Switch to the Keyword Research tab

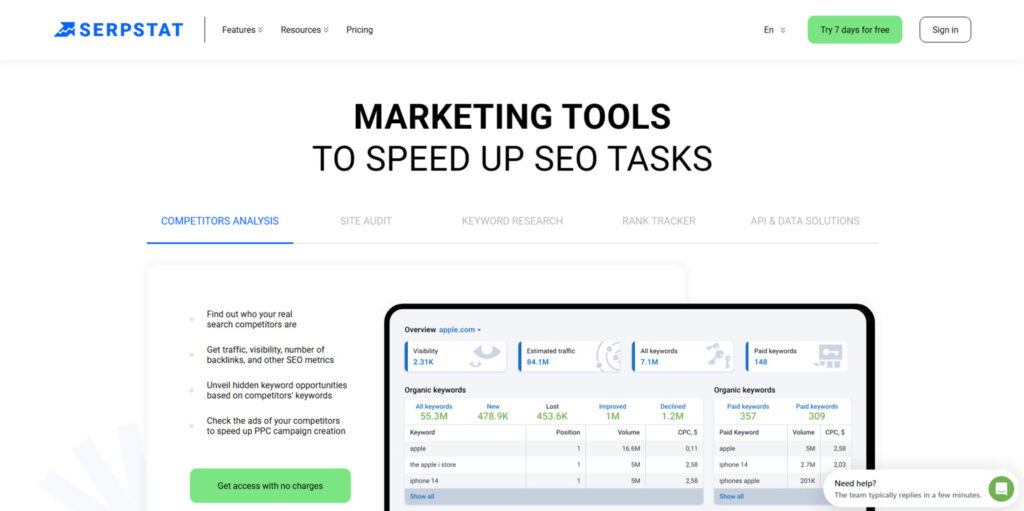pyautogui.click(x=512, y=221)
